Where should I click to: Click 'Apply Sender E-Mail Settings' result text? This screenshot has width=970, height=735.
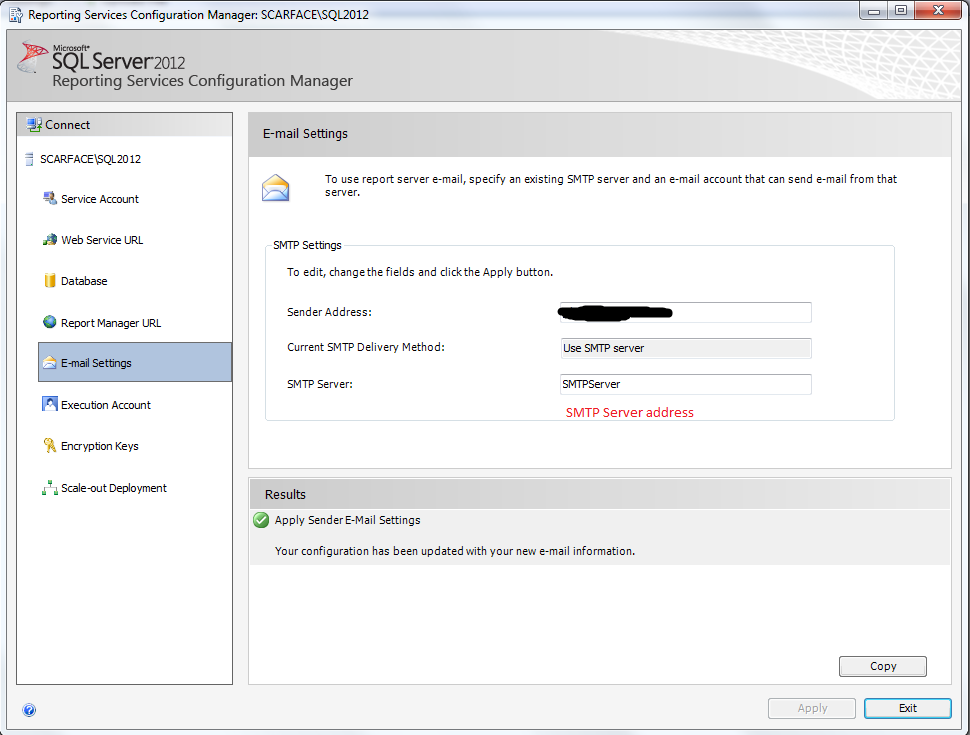348,520
